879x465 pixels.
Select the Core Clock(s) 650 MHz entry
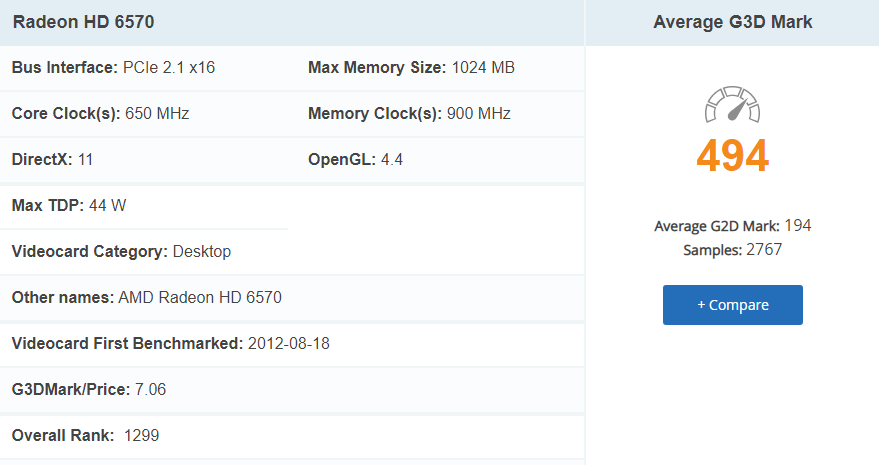[100, 114]
